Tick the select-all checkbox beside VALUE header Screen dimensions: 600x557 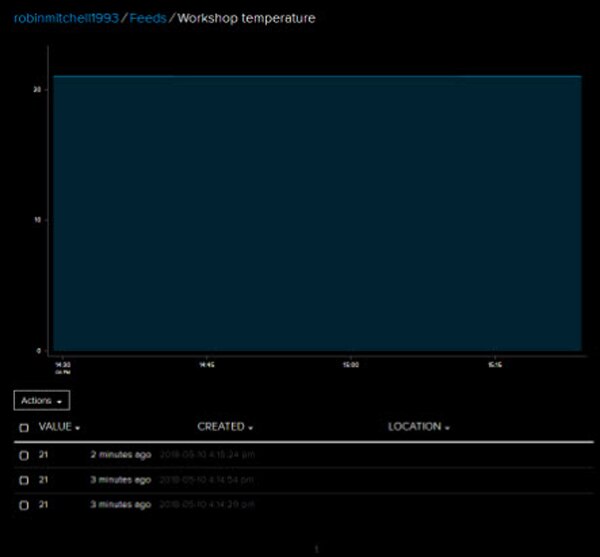tap(24, 427)
